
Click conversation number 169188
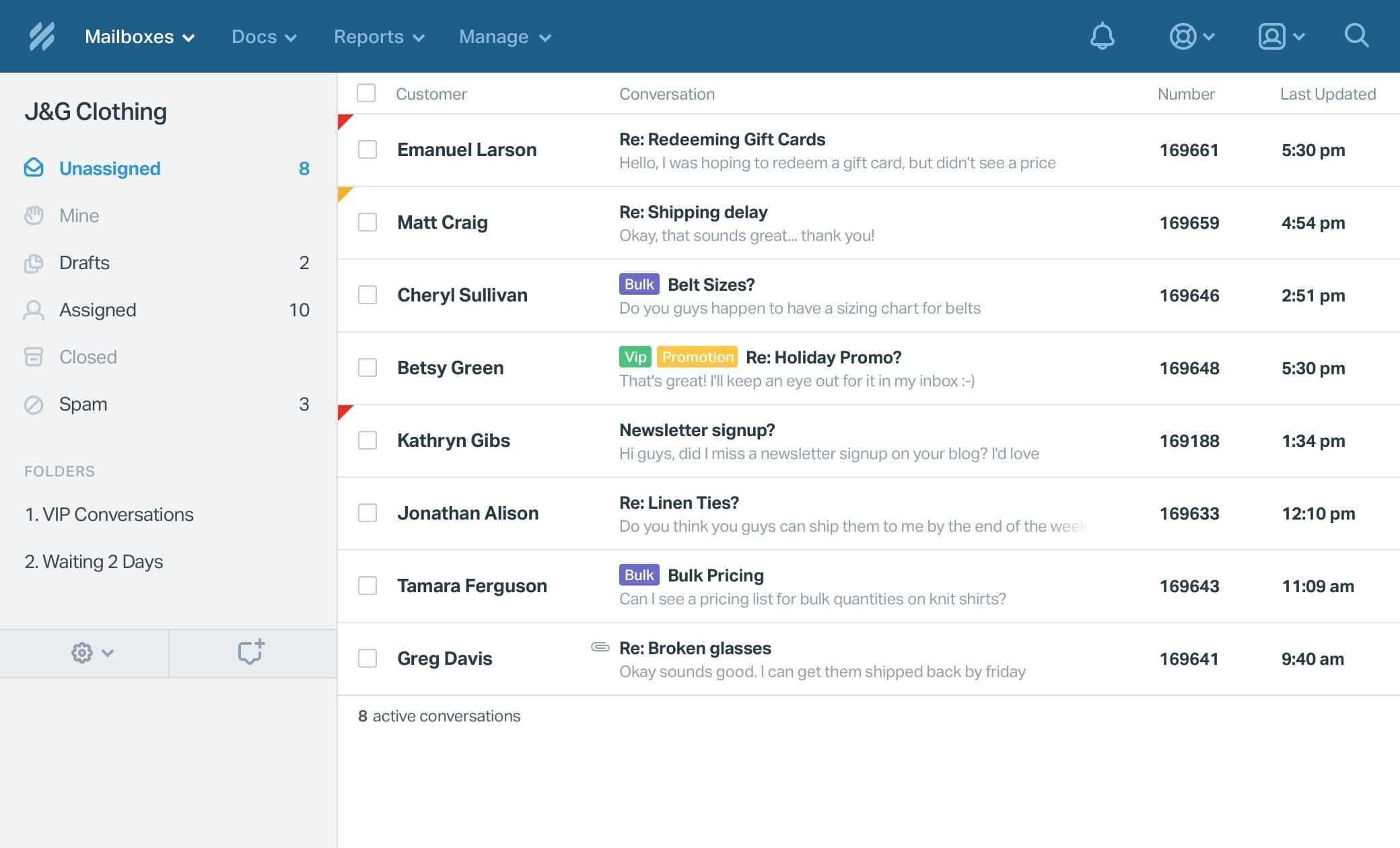[1189, 441]
